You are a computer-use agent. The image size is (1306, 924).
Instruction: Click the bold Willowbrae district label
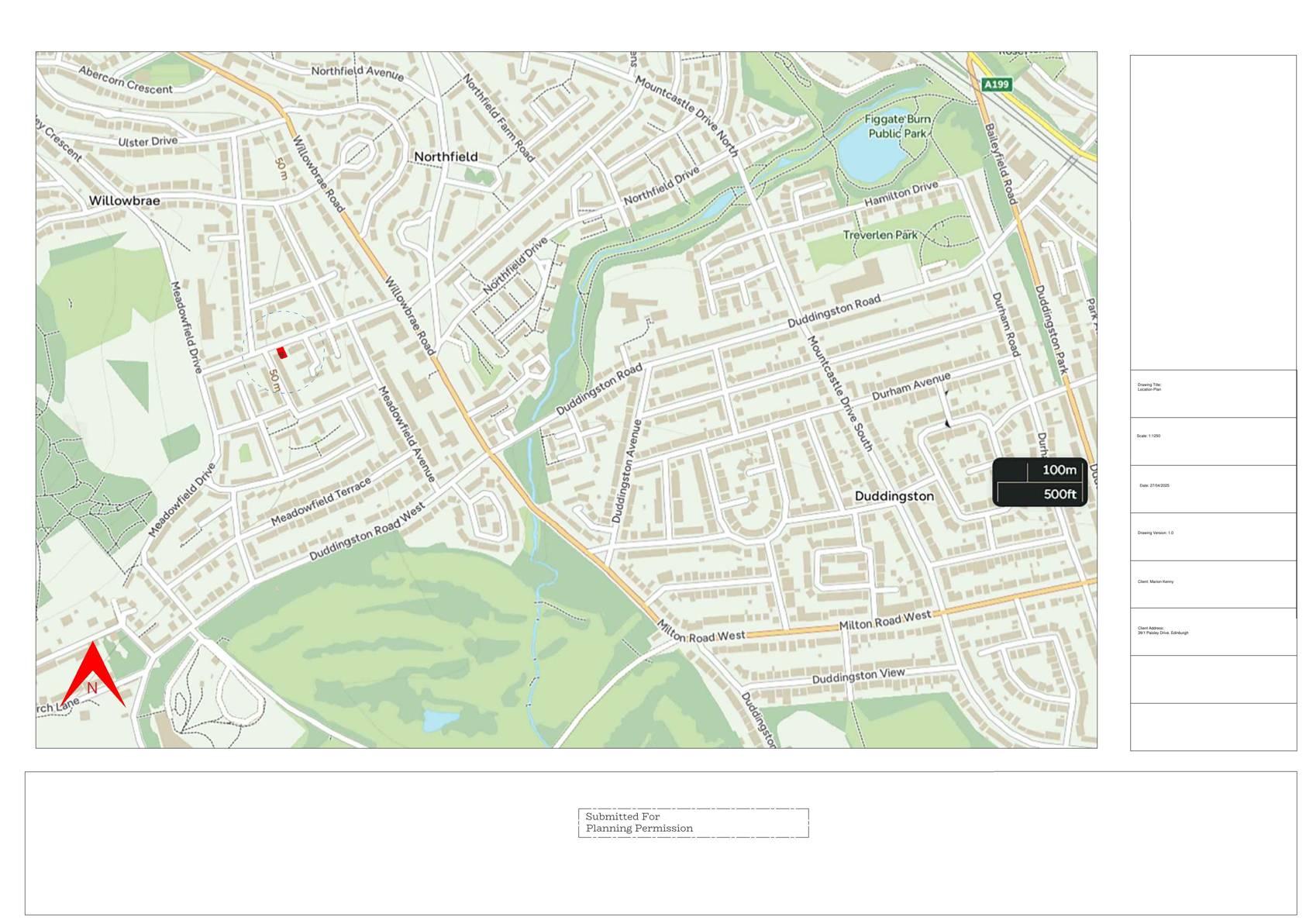(x=124, y=201)
